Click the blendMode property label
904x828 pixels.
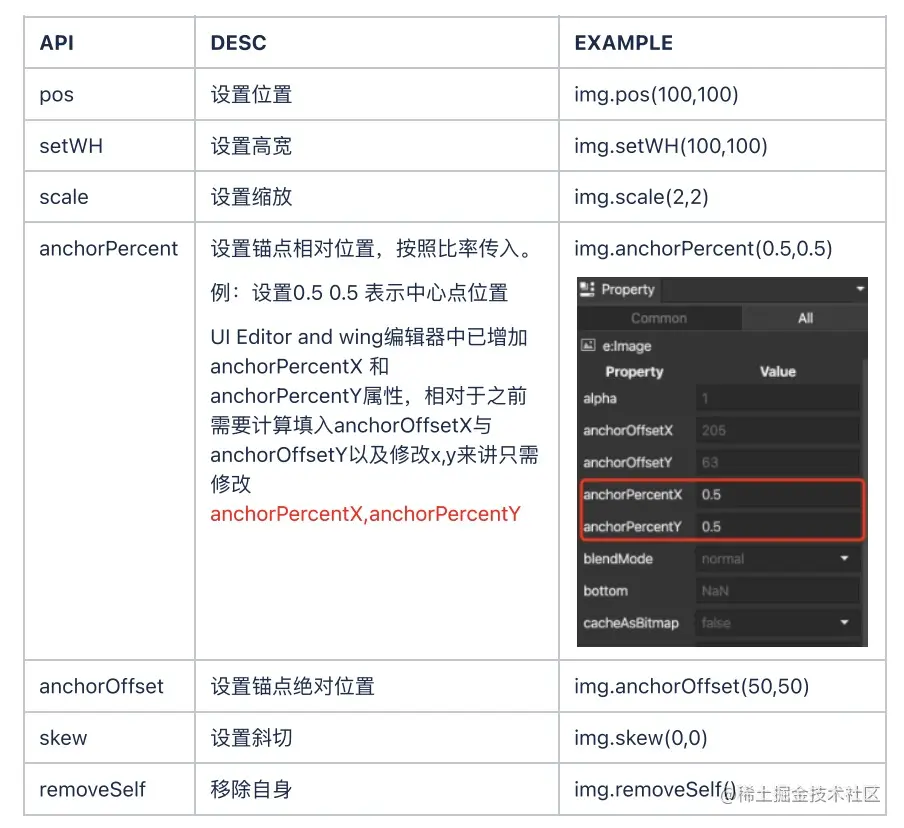[617, 559]
